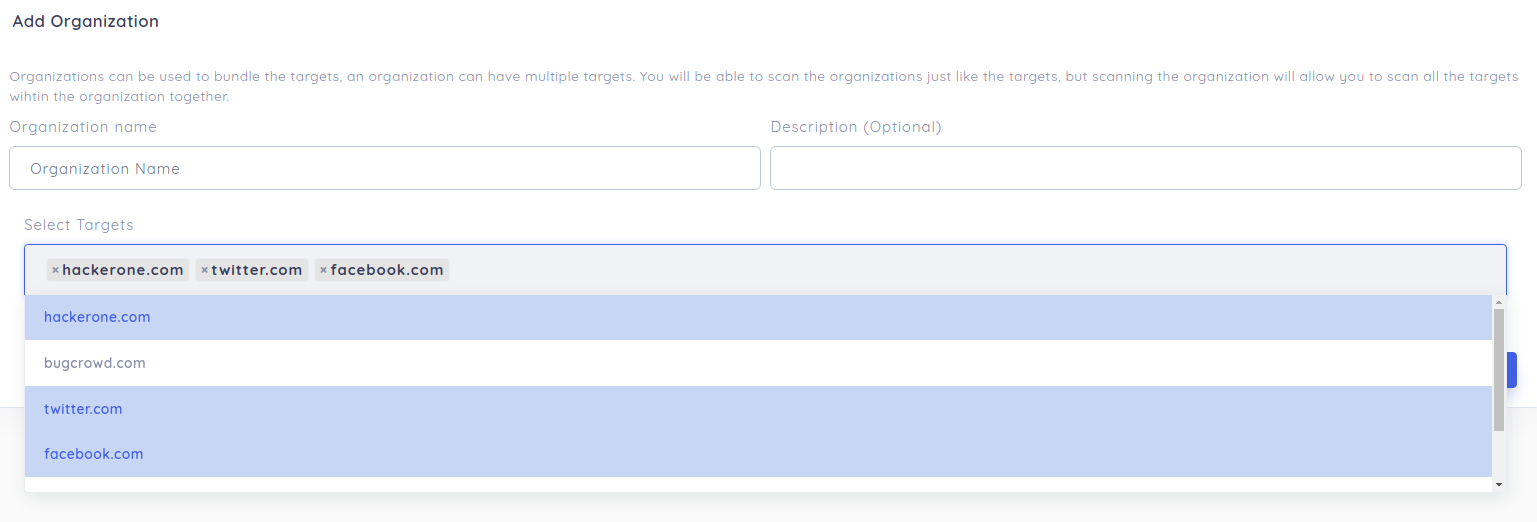1537x522 pixels.
Task: Click the Description (Optional) text field
Action: tap(1145, 169)
